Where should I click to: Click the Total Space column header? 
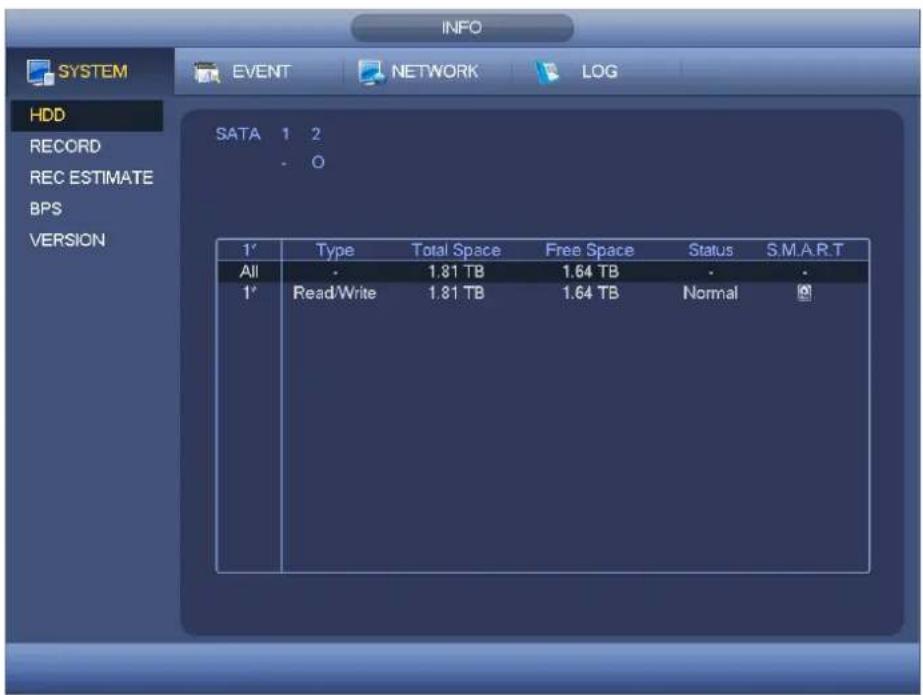456,250
